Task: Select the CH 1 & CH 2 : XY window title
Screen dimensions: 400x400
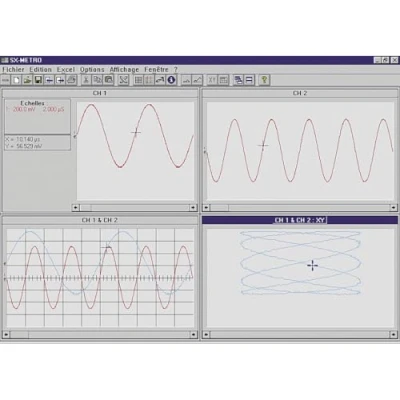Action: [300, 220]
